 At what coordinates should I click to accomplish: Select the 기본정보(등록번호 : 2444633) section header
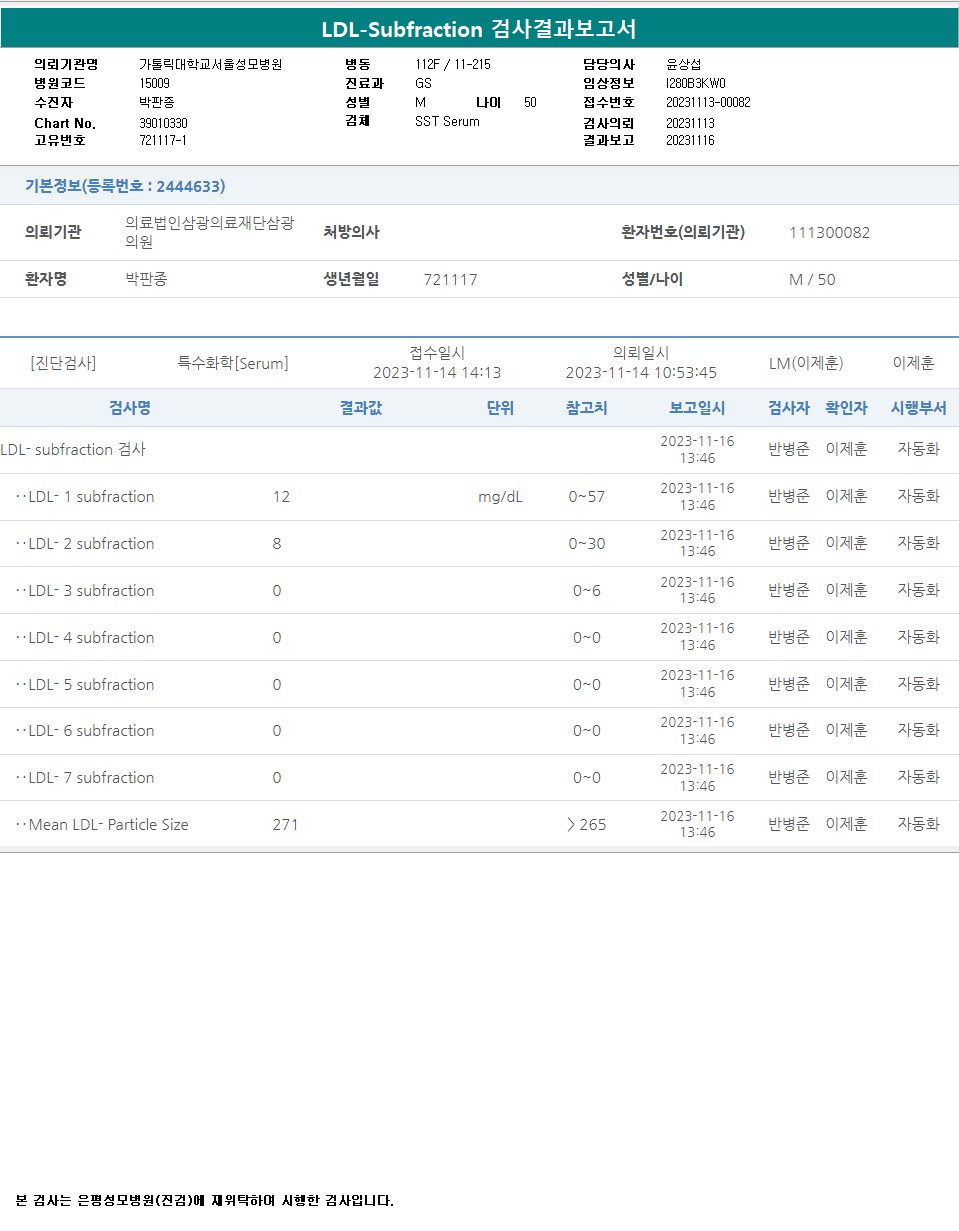(125, 186)
